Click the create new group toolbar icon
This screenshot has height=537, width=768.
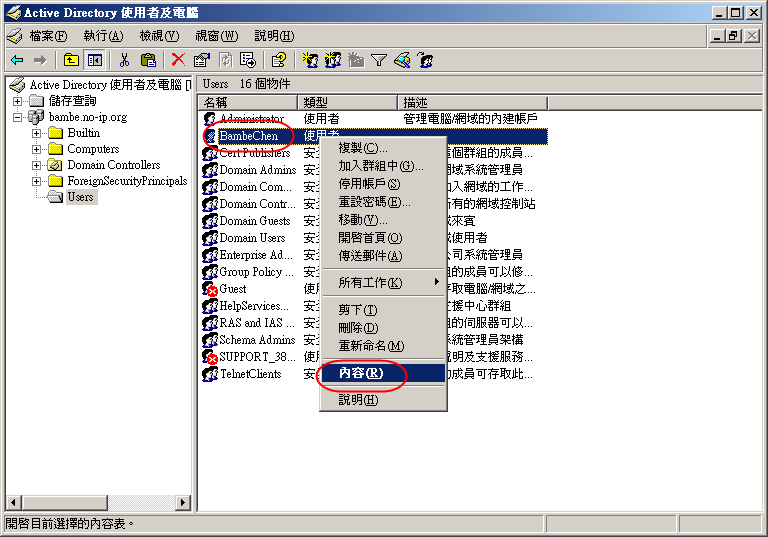point(333,60)
